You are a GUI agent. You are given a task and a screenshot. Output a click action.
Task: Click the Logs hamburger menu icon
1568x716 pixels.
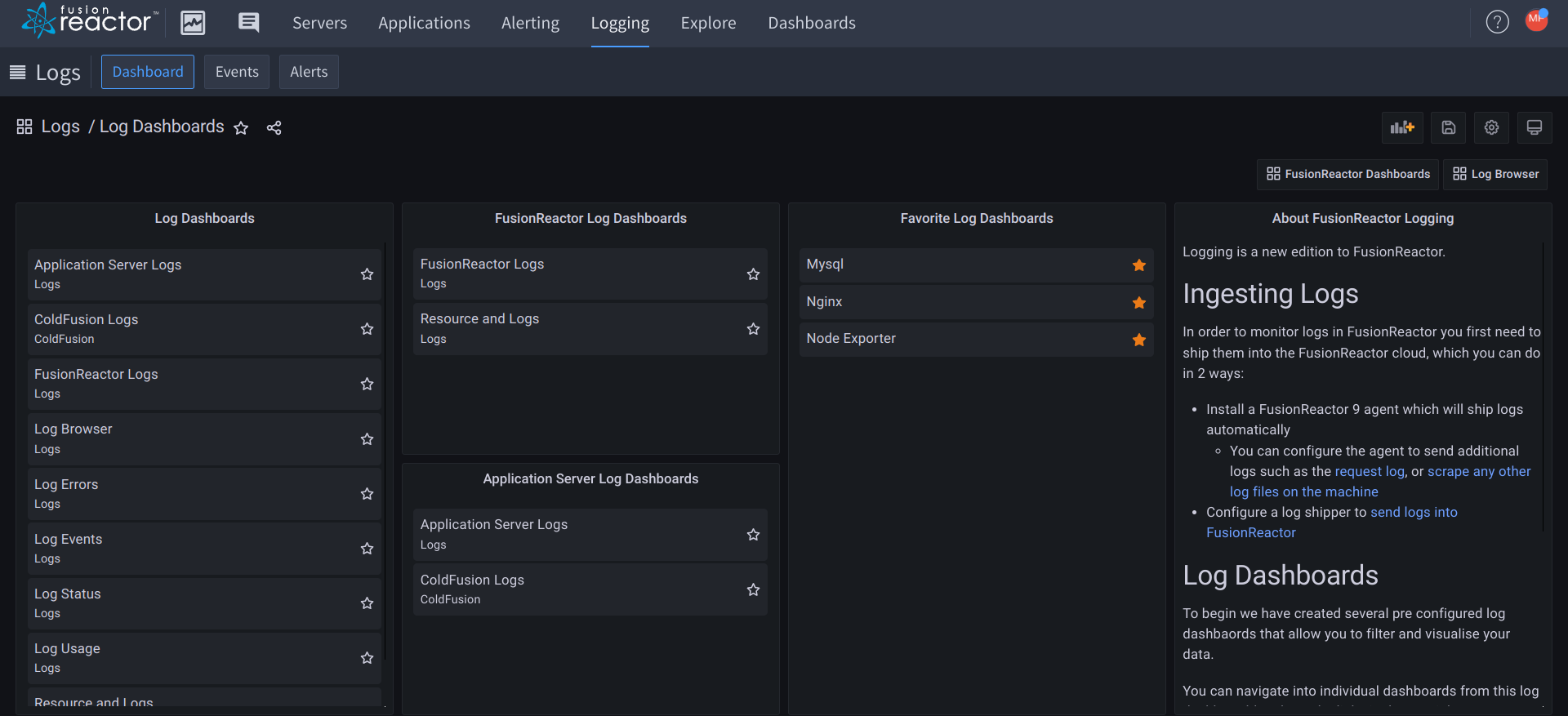click(x=17, y=73)
